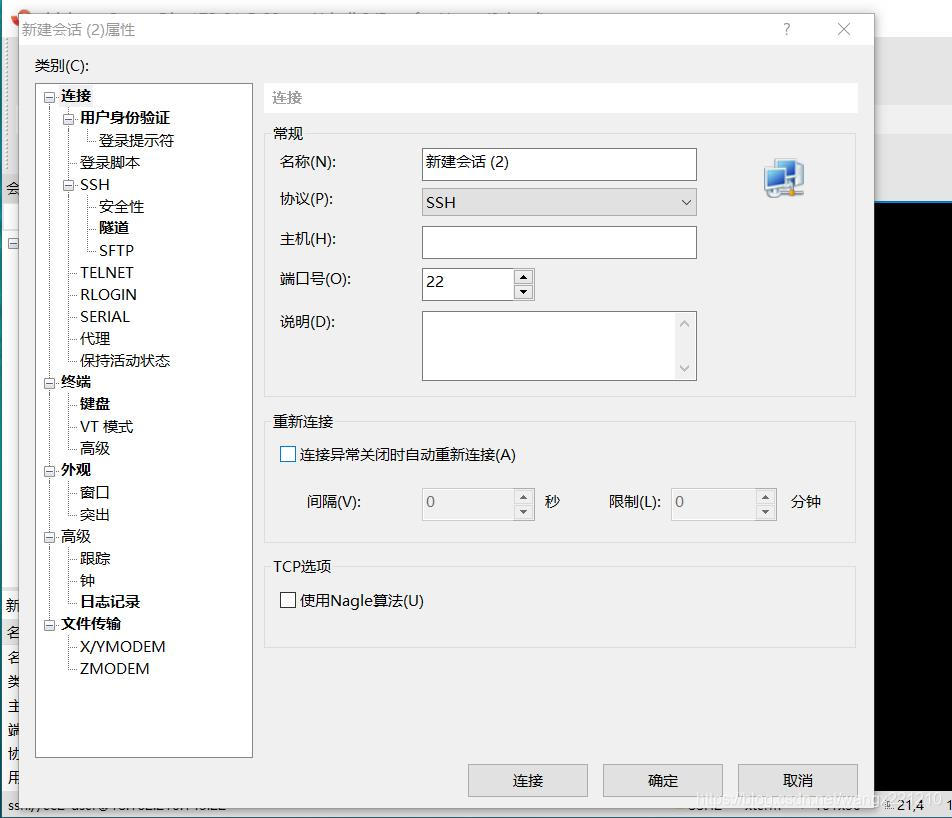Collapse the SSH tree node
The width and height of the screenshot is (952, 818).
(x=68, y=185)
